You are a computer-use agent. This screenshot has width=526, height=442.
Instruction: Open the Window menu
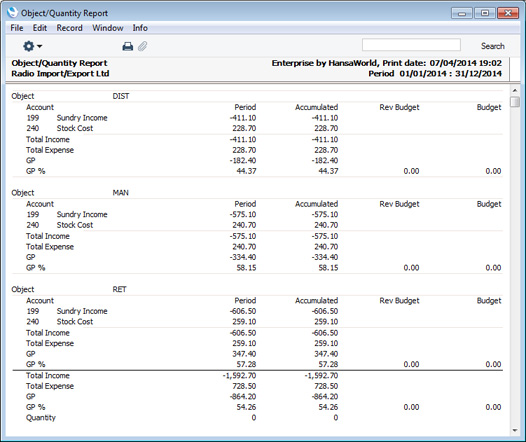point(108,28)
